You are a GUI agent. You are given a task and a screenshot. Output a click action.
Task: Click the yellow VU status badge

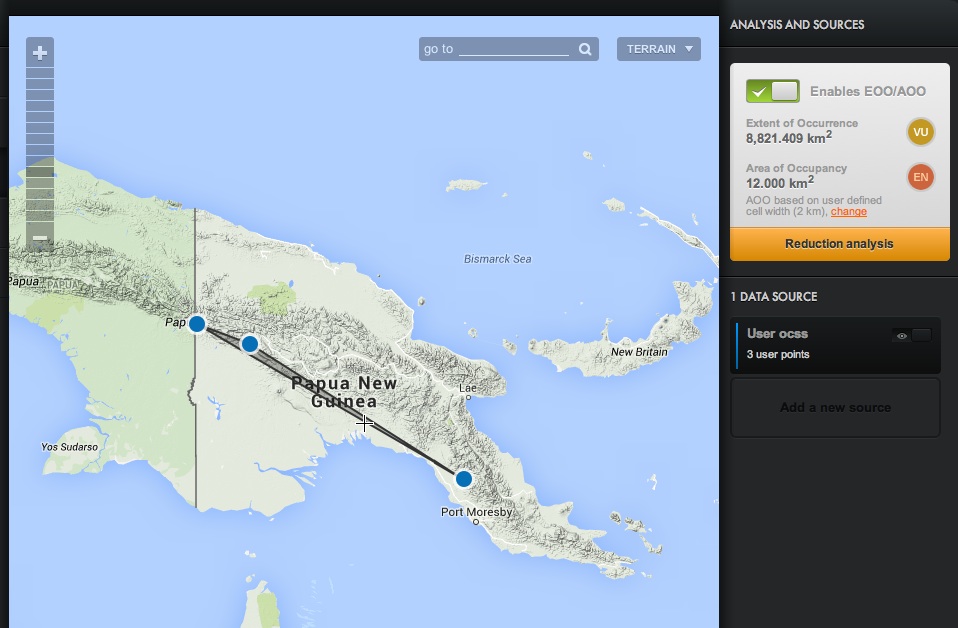coord(920,132)
